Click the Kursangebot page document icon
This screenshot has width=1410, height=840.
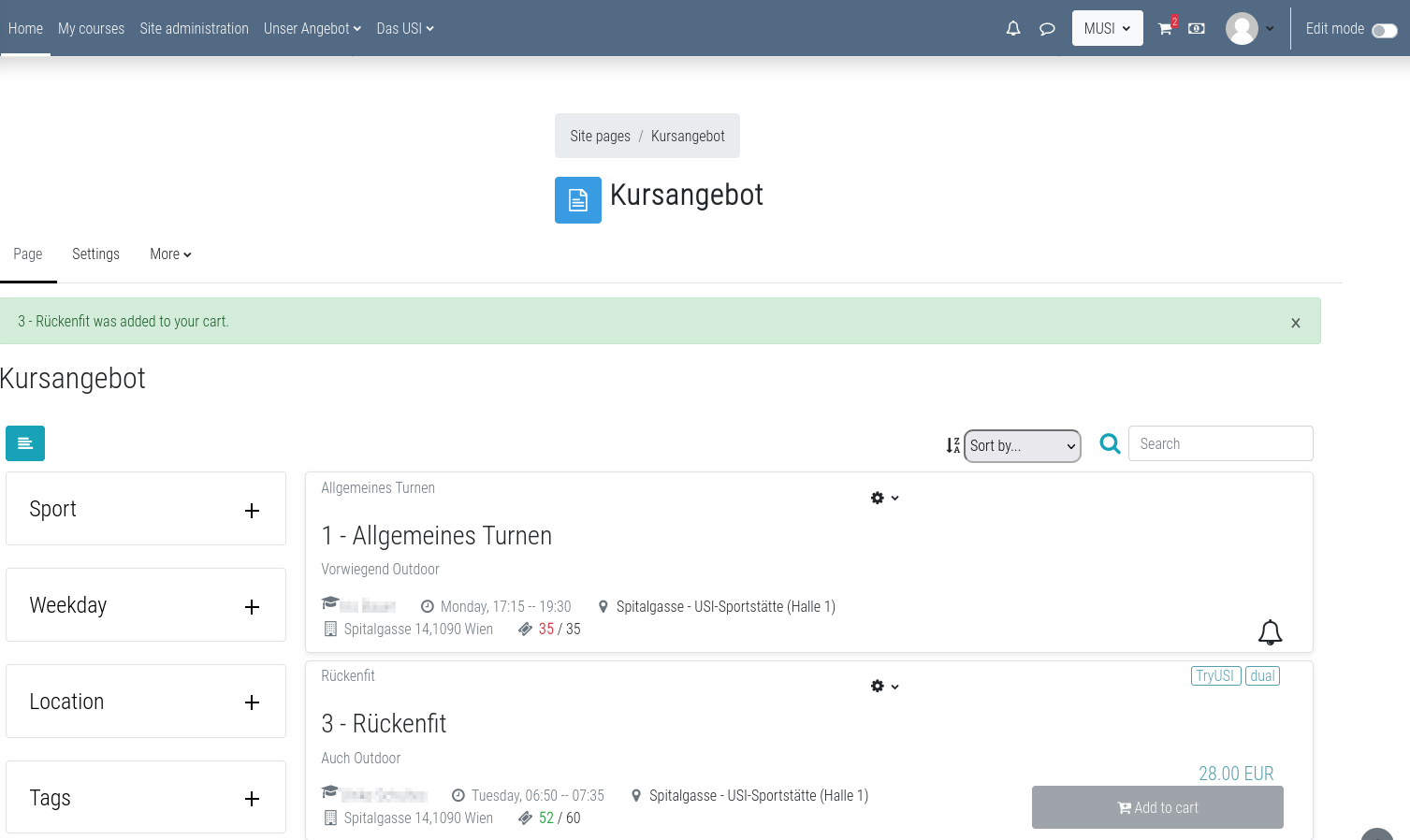tap(578, 200)
